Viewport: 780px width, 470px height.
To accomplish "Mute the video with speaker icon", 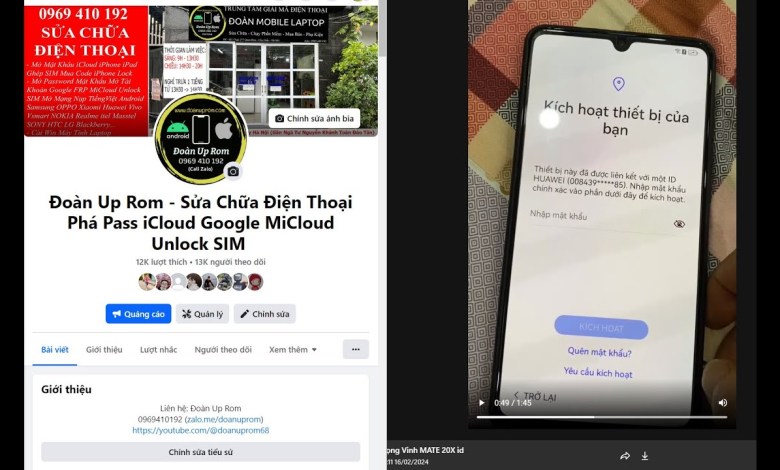I will 723,402.
